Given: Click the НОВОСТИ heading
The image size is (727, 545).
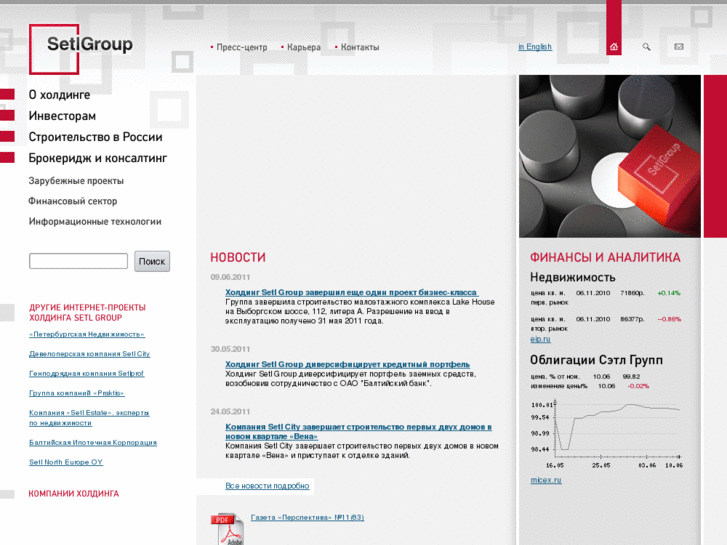Looking at the screenshot, I should [x=238, y=257].
